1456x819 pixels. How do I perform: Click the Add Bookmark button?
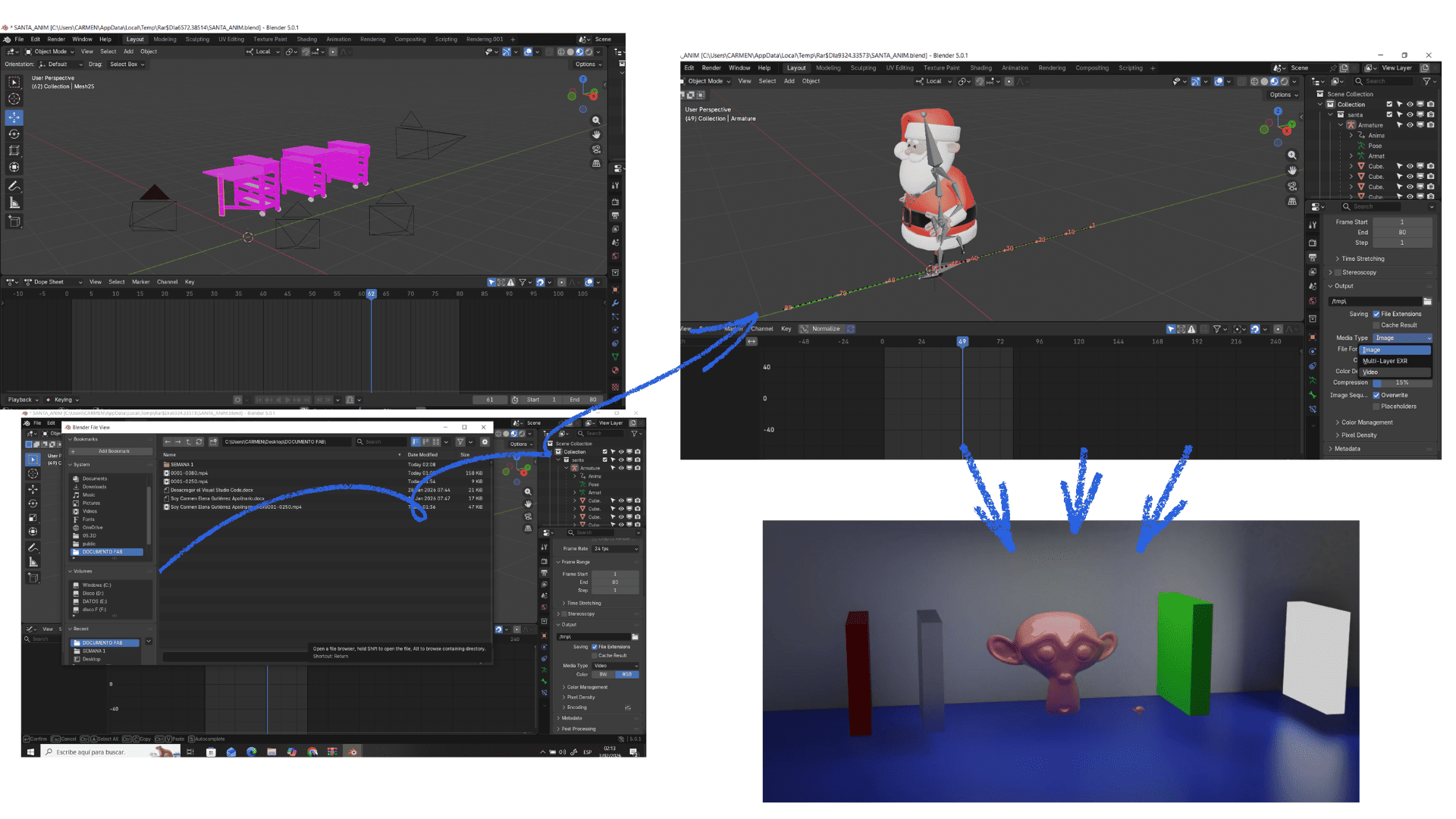[x=111, y=451]
